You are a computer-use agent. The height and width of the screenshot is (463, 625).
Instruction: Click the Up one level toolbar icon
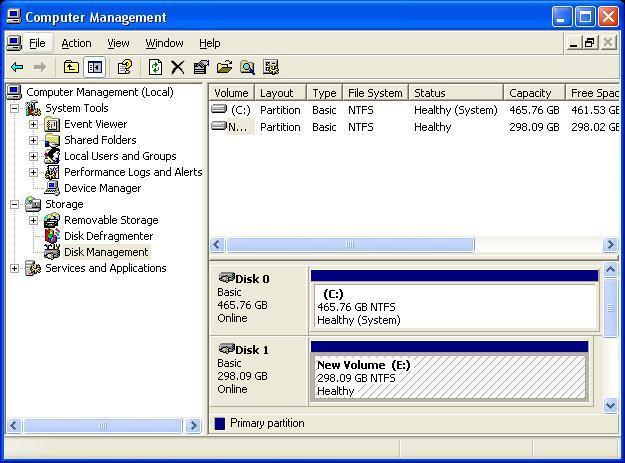[x=71, y=67]
